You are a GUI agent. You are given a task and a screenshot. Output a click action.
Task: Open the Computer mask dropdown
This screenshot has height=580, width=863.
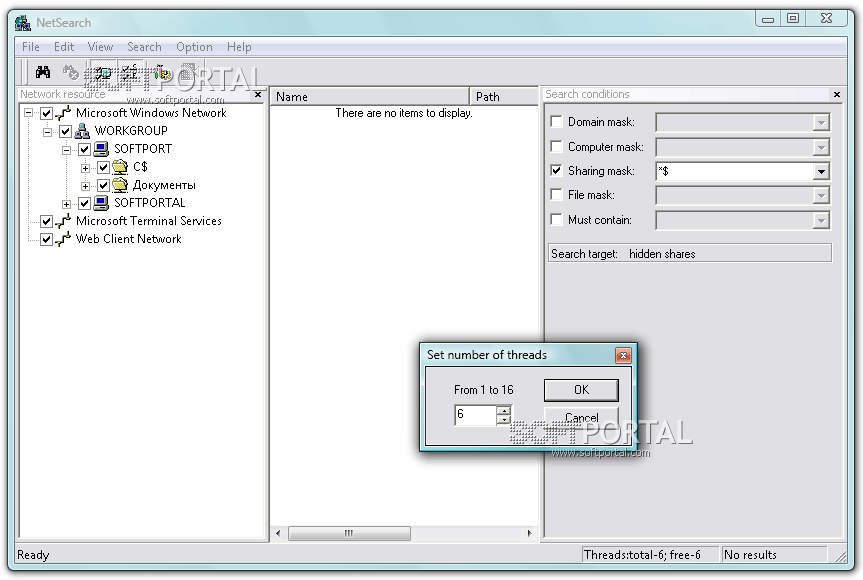pos(821,147)
